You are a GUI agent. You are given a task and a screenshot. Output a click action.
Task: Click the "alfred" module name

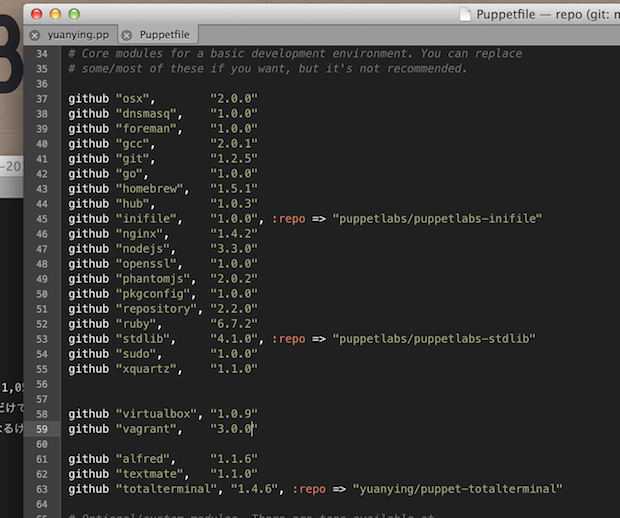point(143,459)
